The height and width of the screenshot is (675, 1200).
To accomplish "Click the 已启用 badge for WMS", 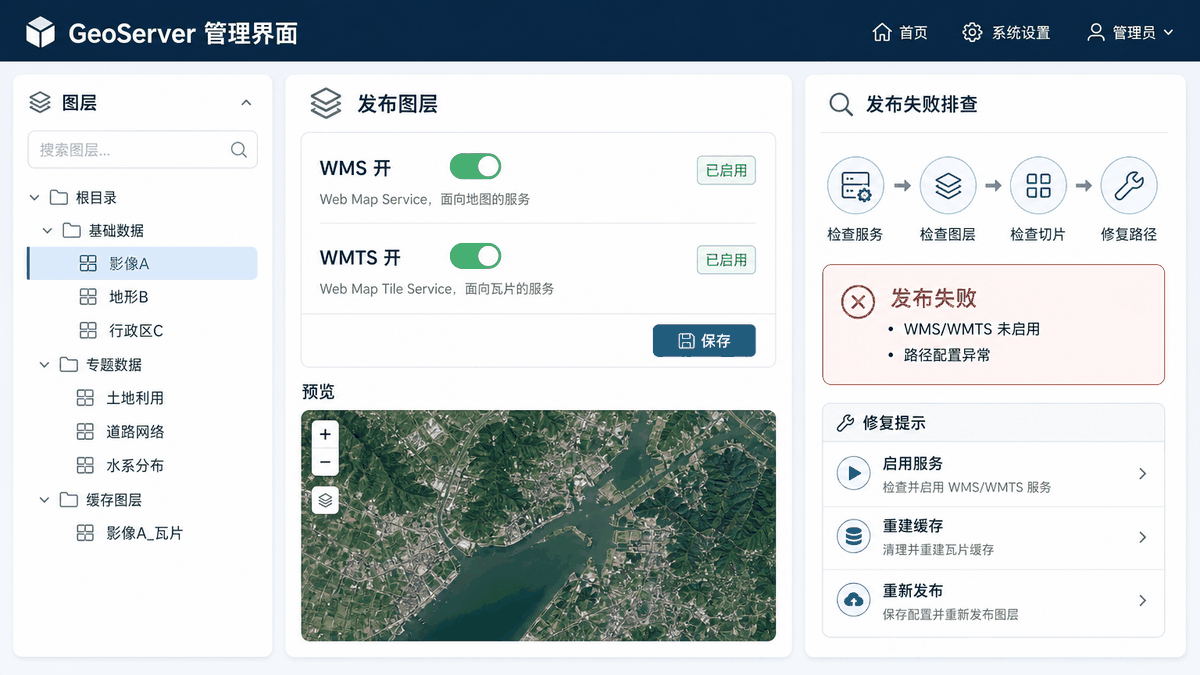I will click(x=726, y=170).
